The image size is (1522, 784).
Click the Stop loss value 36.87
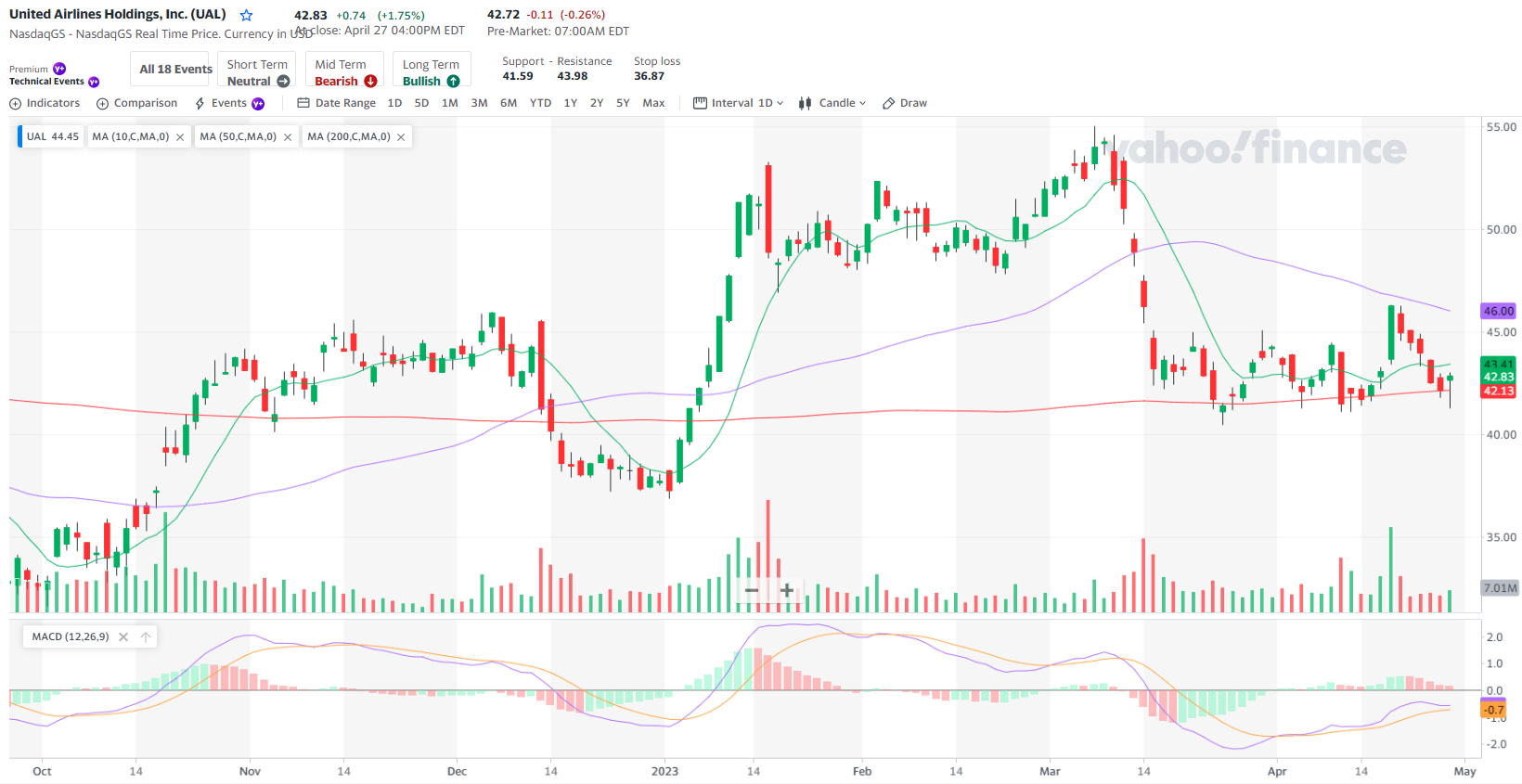(x=650, y=76)
